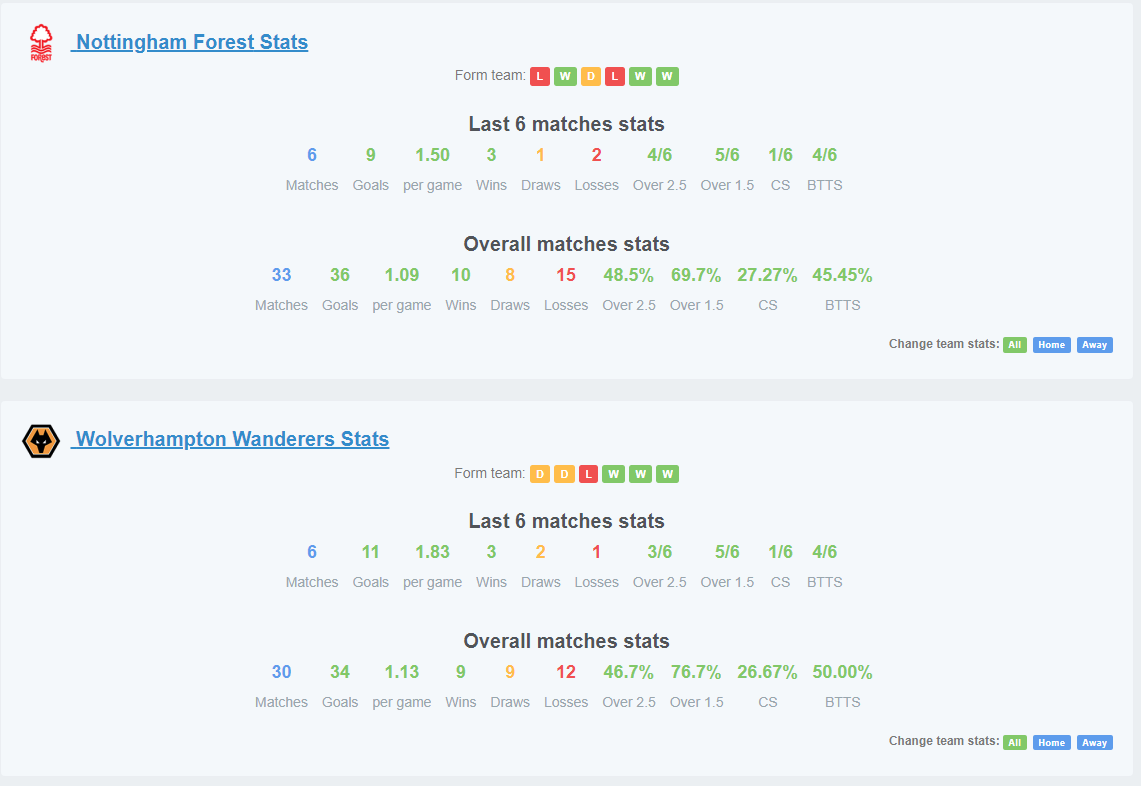Click the Nottingham Forest club crest
This screenshot has width=1141, height=786.
tap(41, 43)
